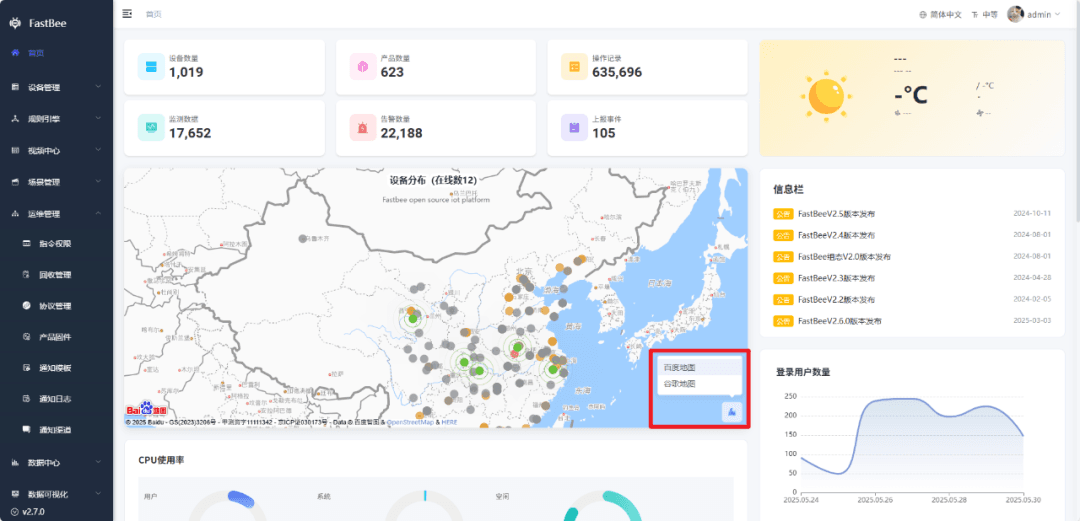Click the CPU使用率 panel heading
Viewport: 1080px width, 521px height.
pos(161,460)
